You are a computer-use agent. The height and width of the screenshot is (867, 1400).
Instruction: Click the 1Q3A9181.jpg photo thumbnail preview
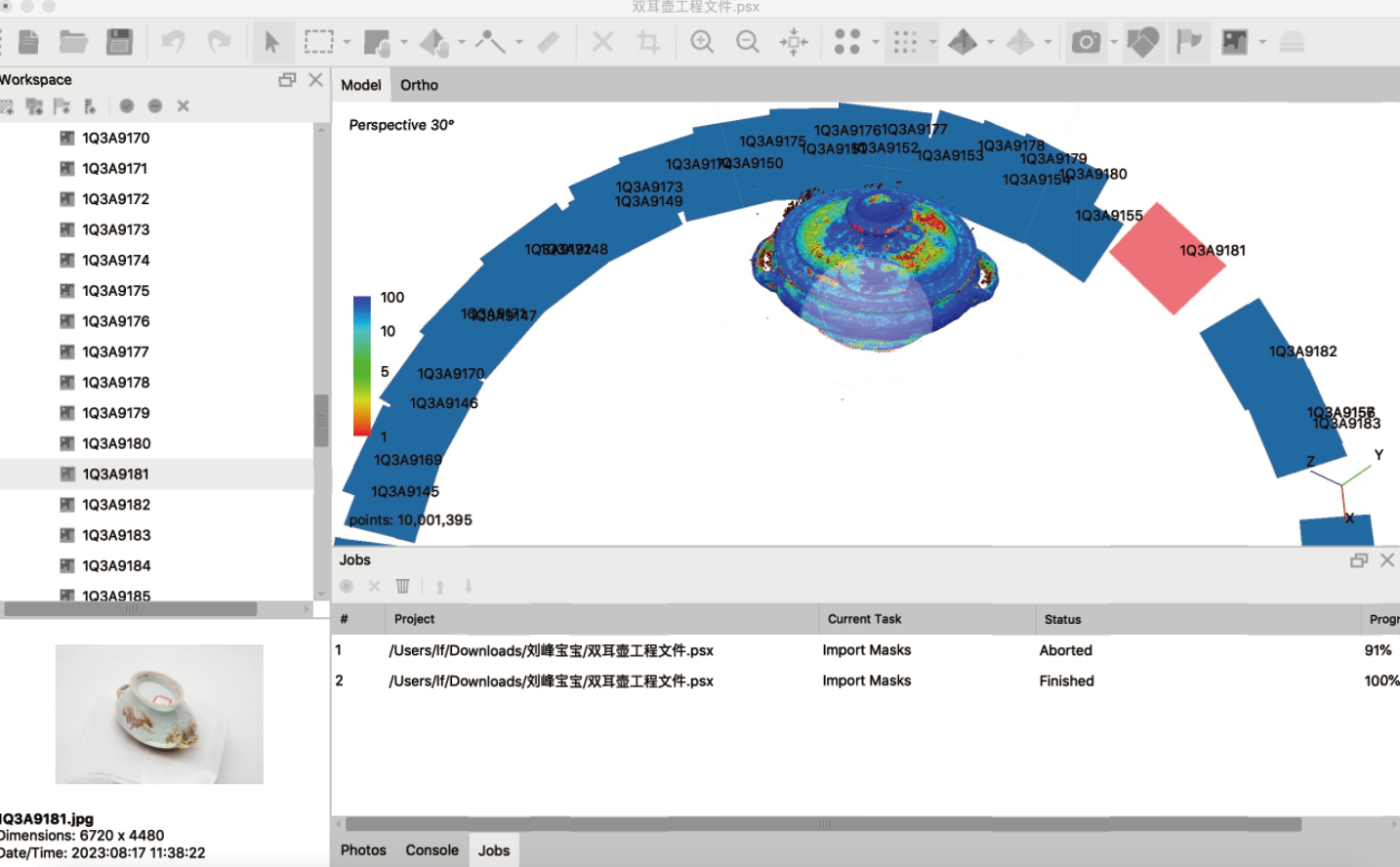[159, 714]
